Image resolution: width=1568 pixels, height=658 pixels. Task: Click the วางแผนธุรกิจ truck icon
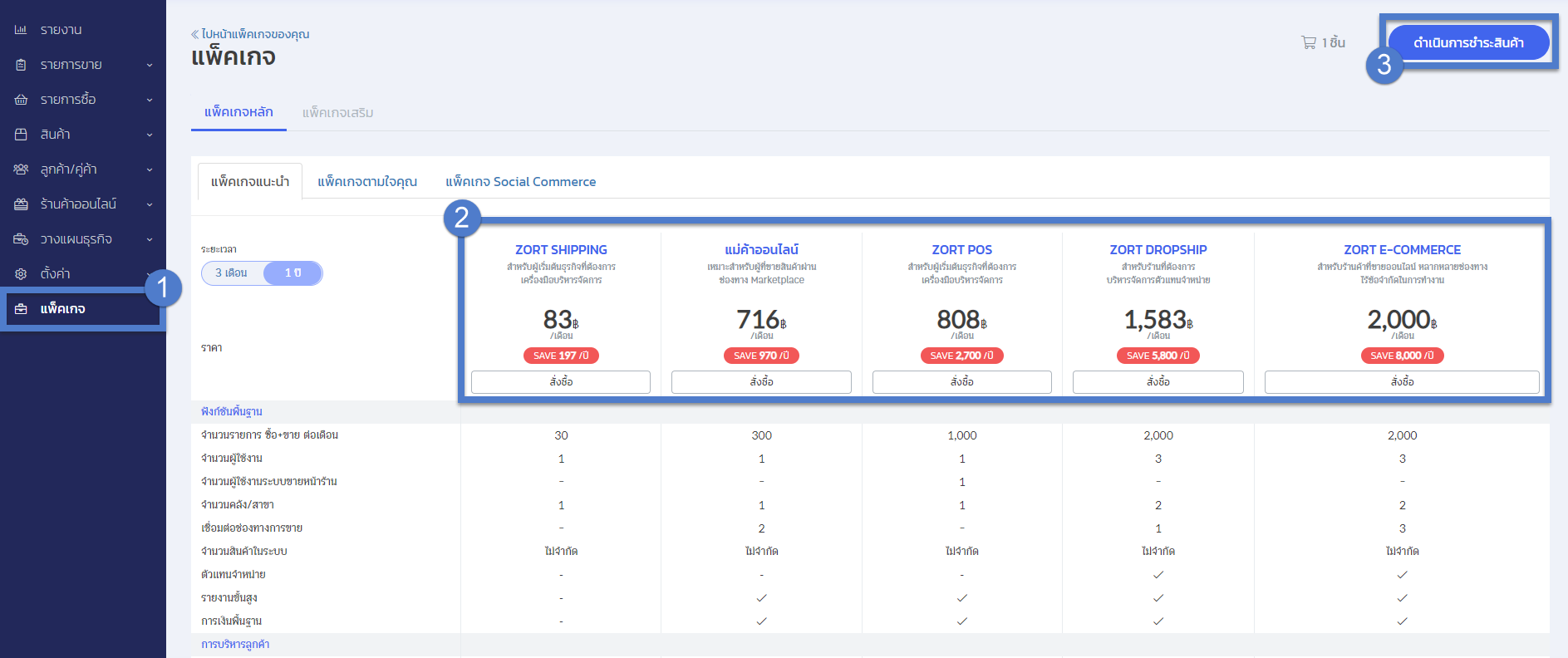coord(21,239)
